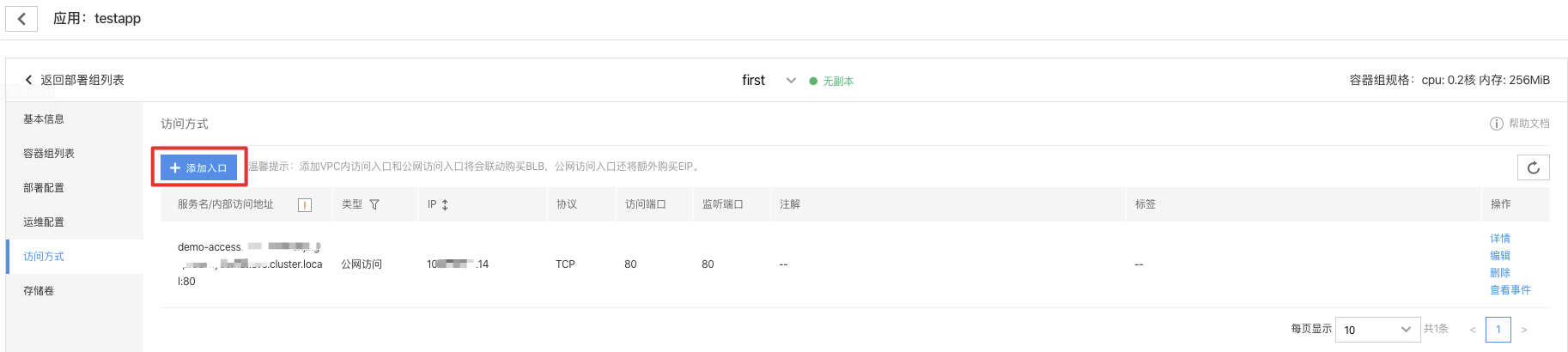Open 帮助文档 info icon
The height and width of the screenshot is (352, 1568).
(x=1496, y=124)
